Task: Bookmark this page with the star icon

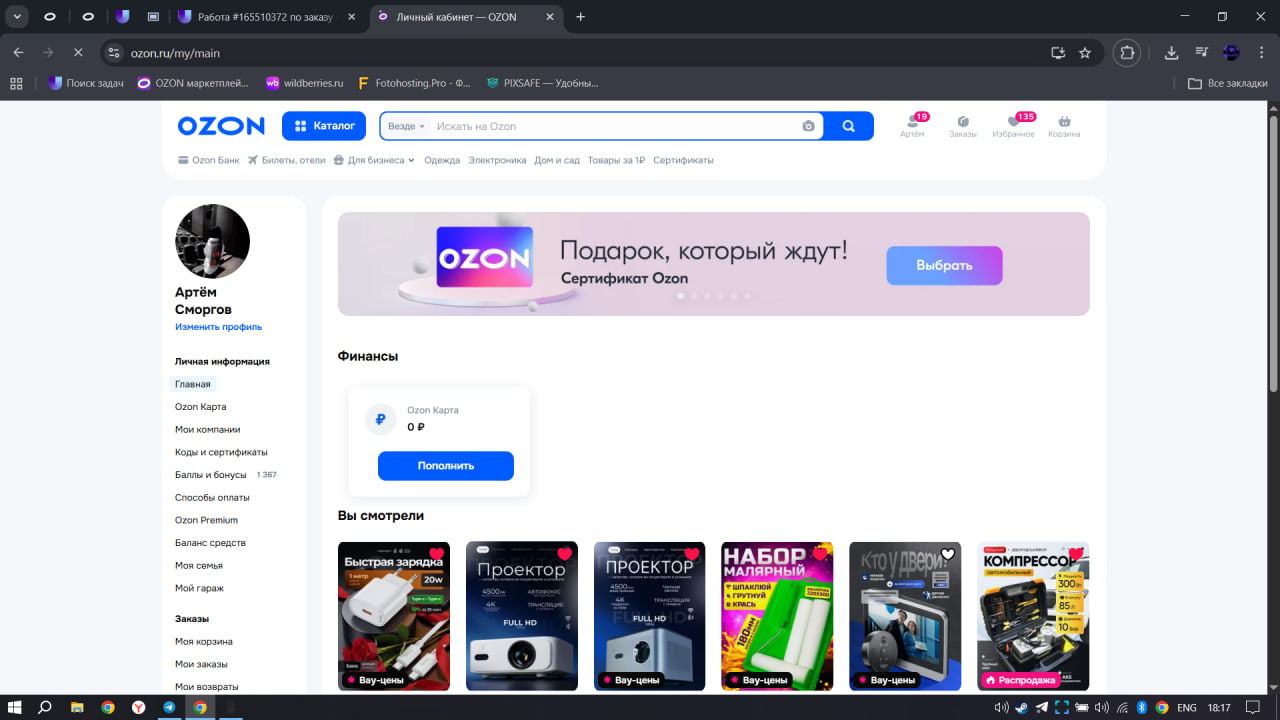Action: pos(1085,53)
